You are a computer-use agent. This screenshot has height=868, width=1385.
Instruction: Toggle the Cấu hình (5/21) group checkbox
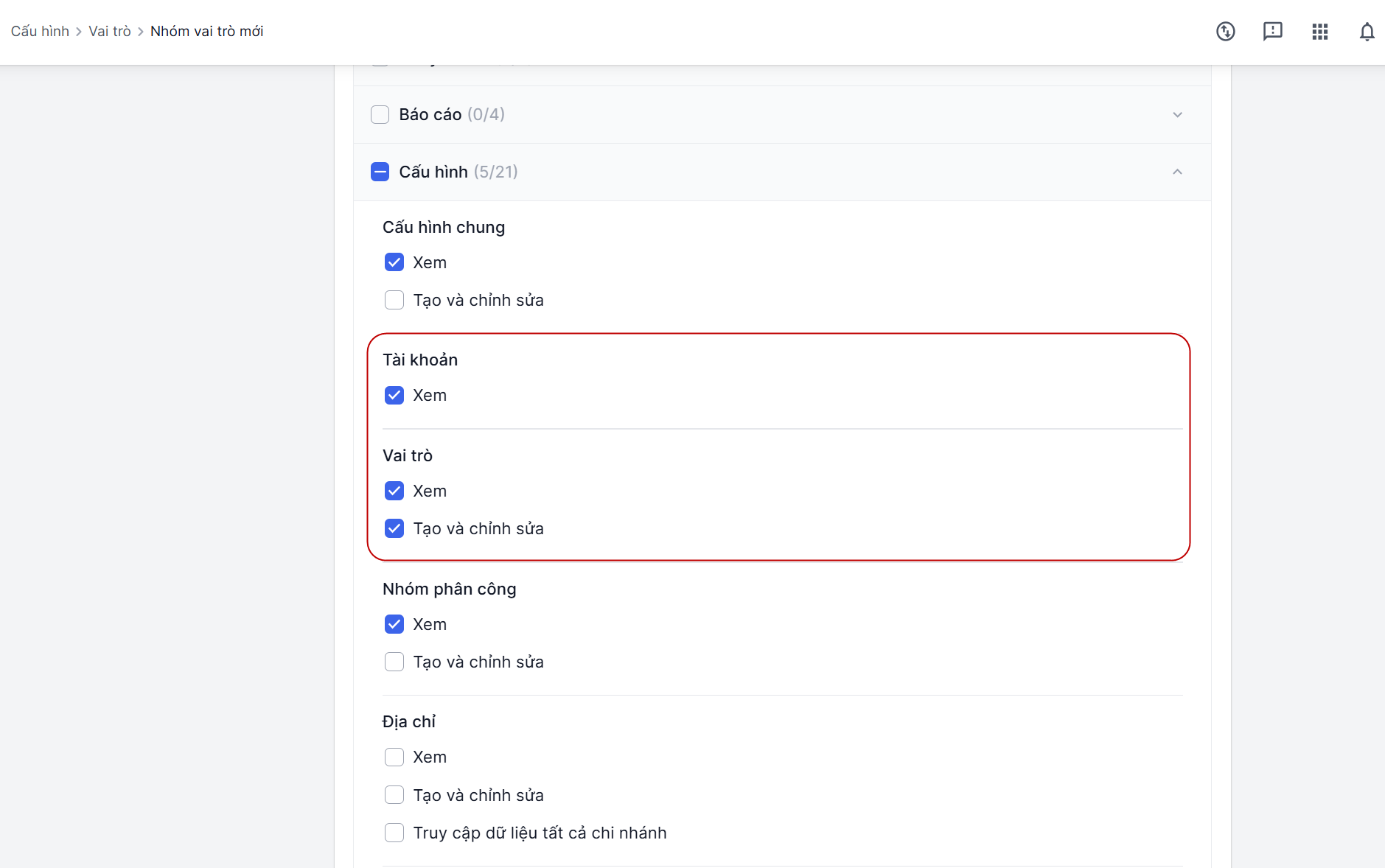click(x=380, y=172)
